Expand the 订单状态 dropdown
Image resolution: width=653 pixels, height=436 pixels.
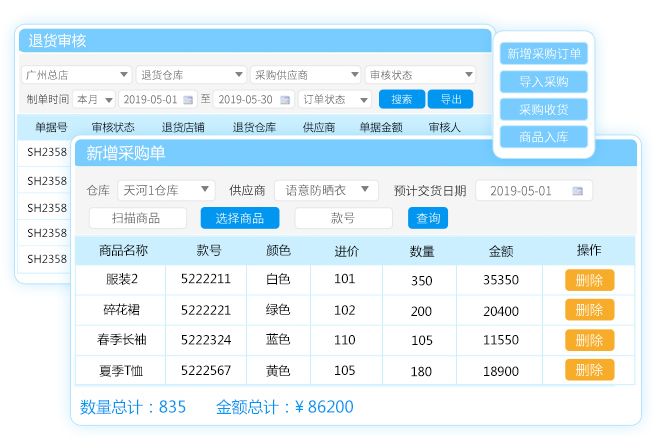pos(335,100)
